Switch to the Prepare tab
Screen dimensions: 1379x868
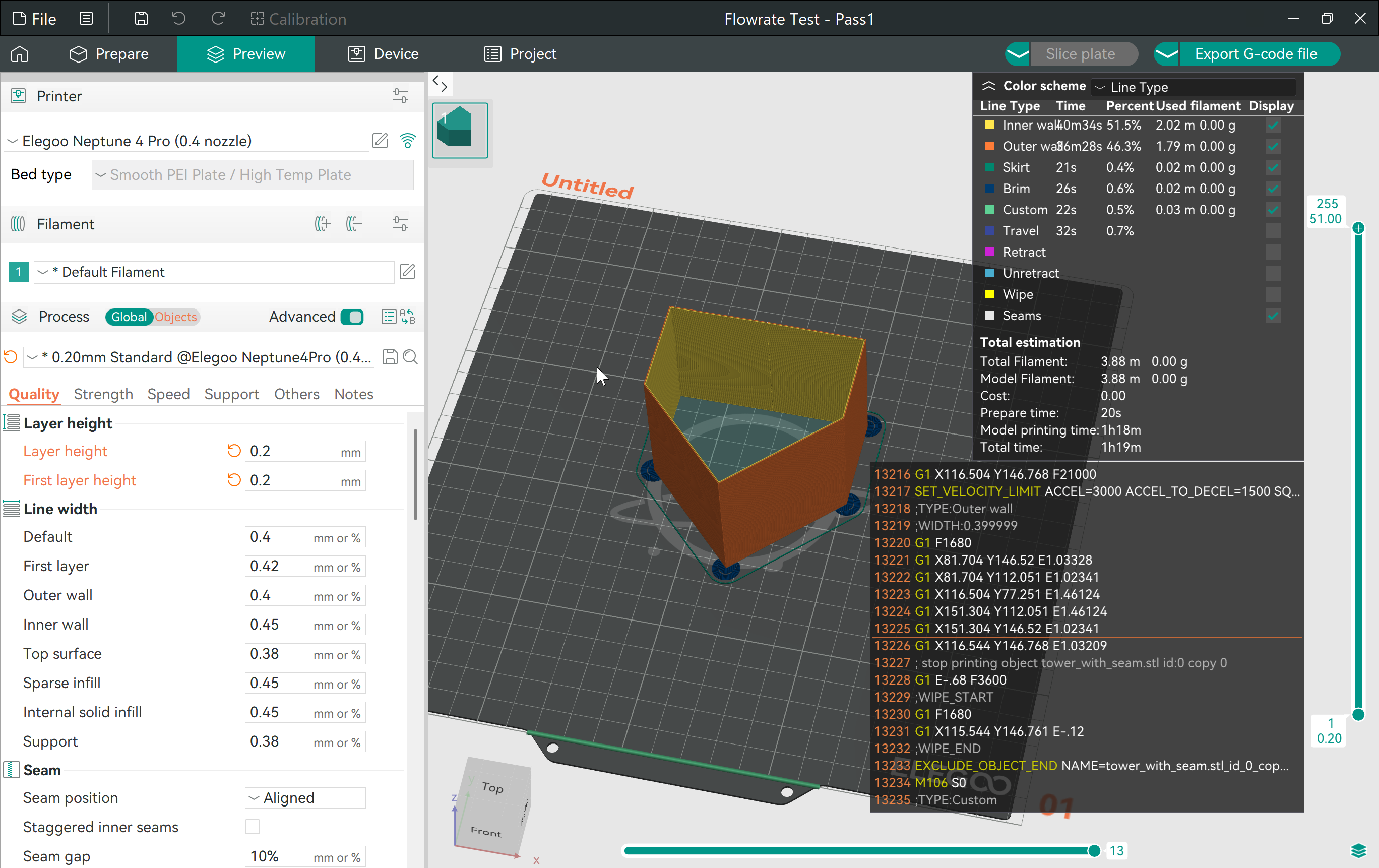tap(109, 54)
